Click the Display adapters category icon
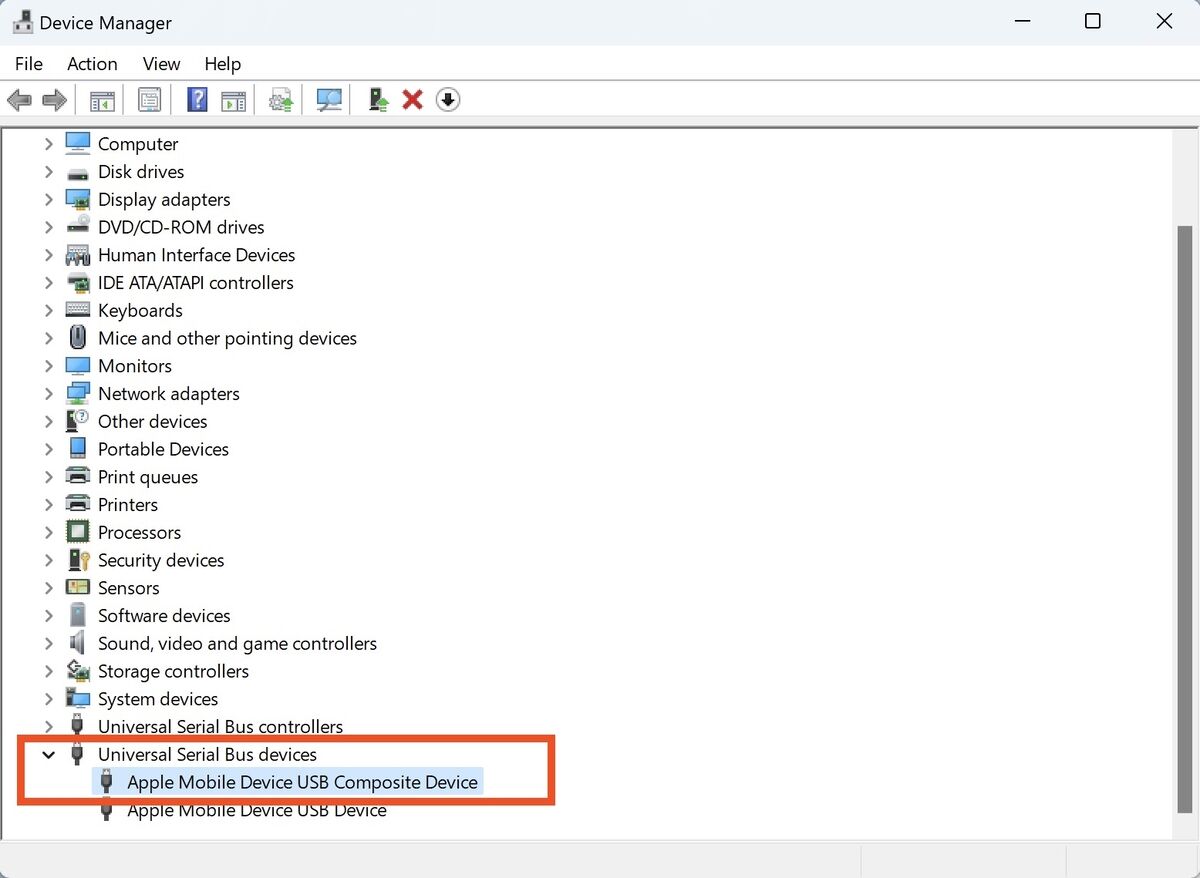This screenshot has height=878, width=1200. [x=77, y=199]
